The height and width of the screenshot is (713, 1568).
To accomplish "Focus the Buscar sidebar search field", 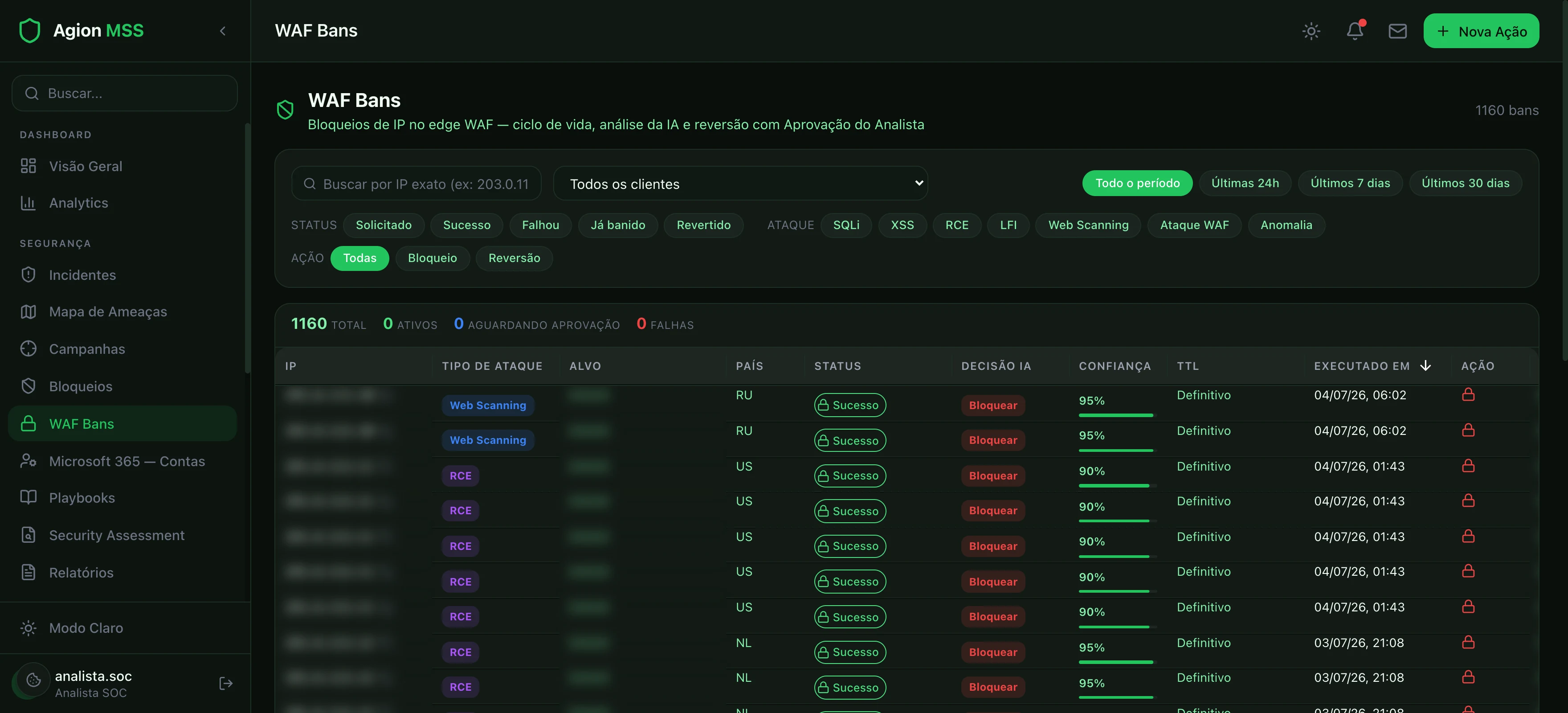I will (125, 93).
